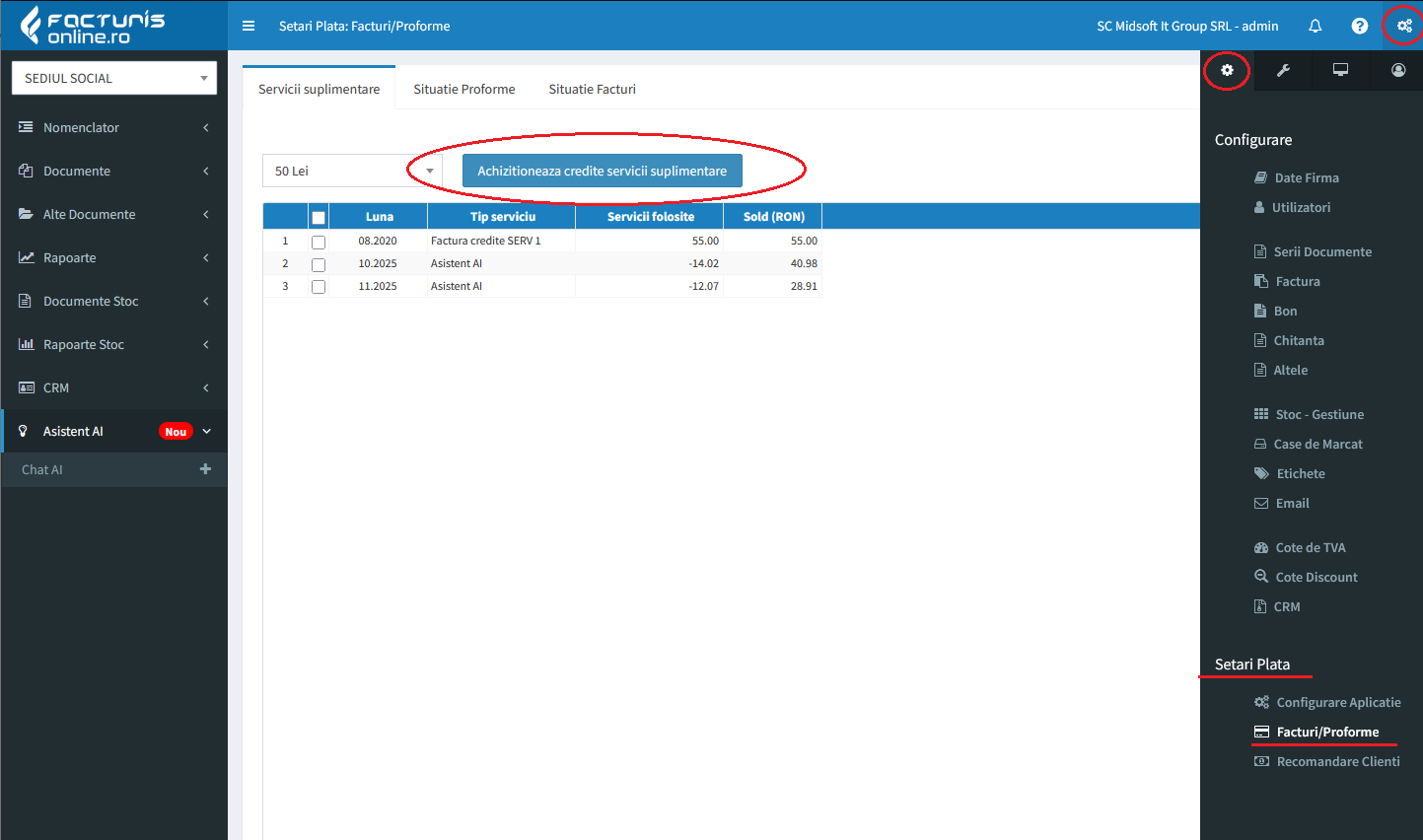Open the Date Firma configuration link
The image size is (1423, 840).
click(1306, 177)
